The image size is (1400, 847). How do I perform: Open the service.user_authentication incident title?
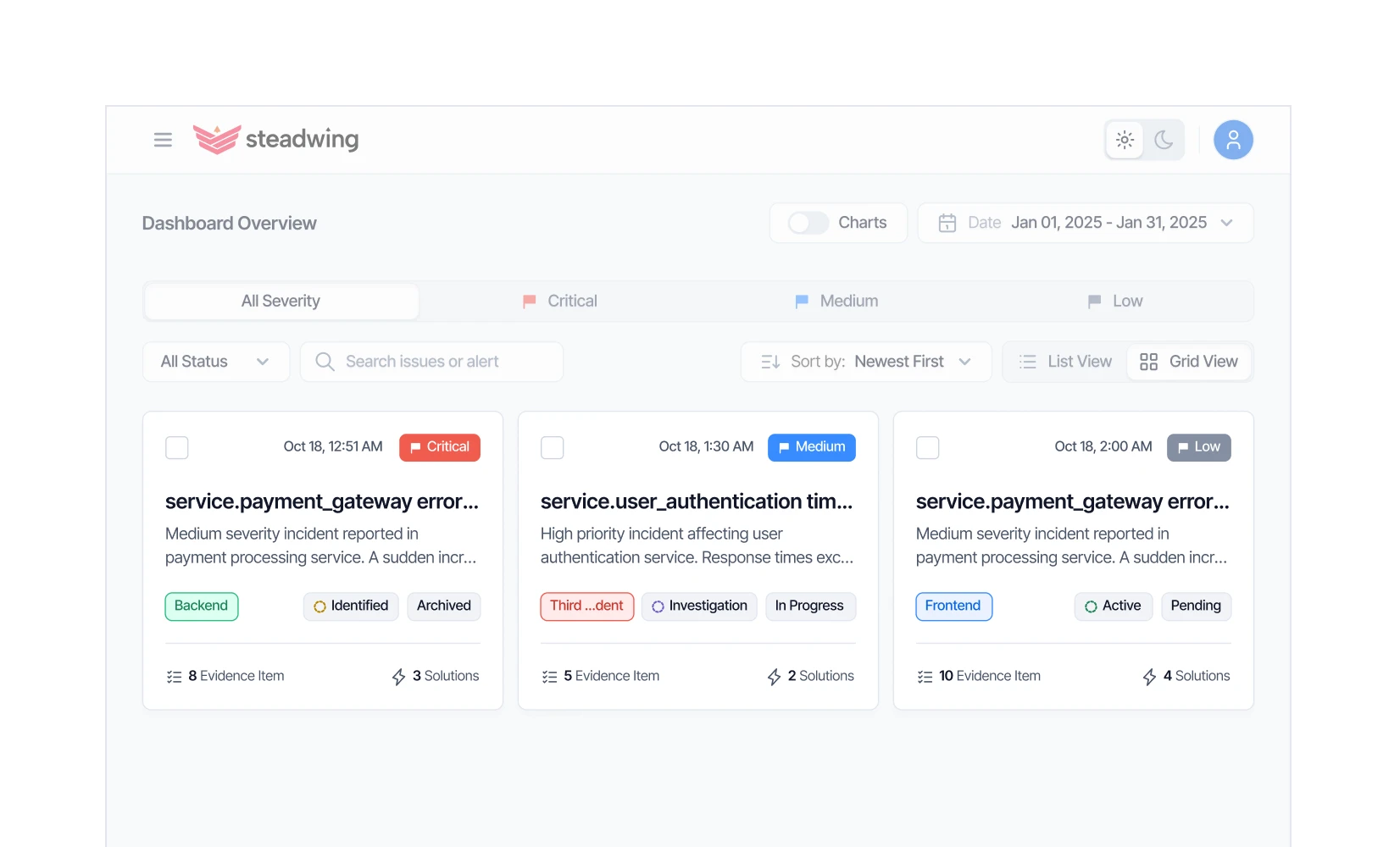point(697,501)
